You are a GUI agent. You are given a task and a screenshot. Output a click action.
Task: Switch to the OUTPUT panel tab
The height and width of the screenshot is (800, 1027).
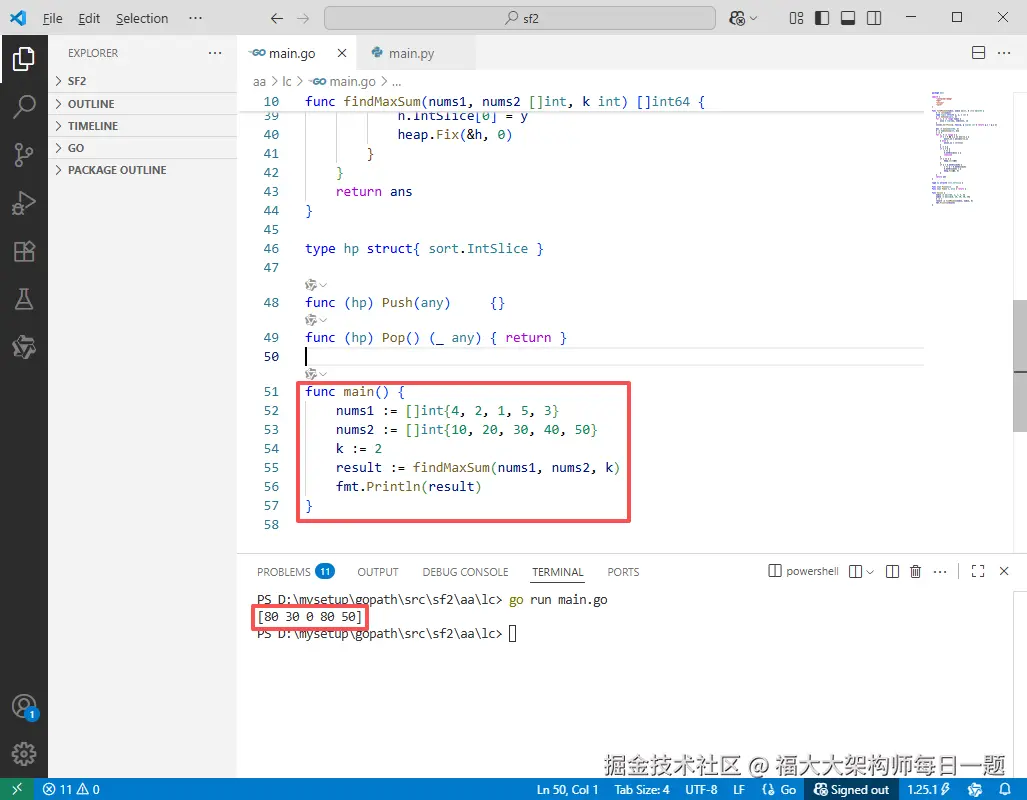tap(378, 572)
